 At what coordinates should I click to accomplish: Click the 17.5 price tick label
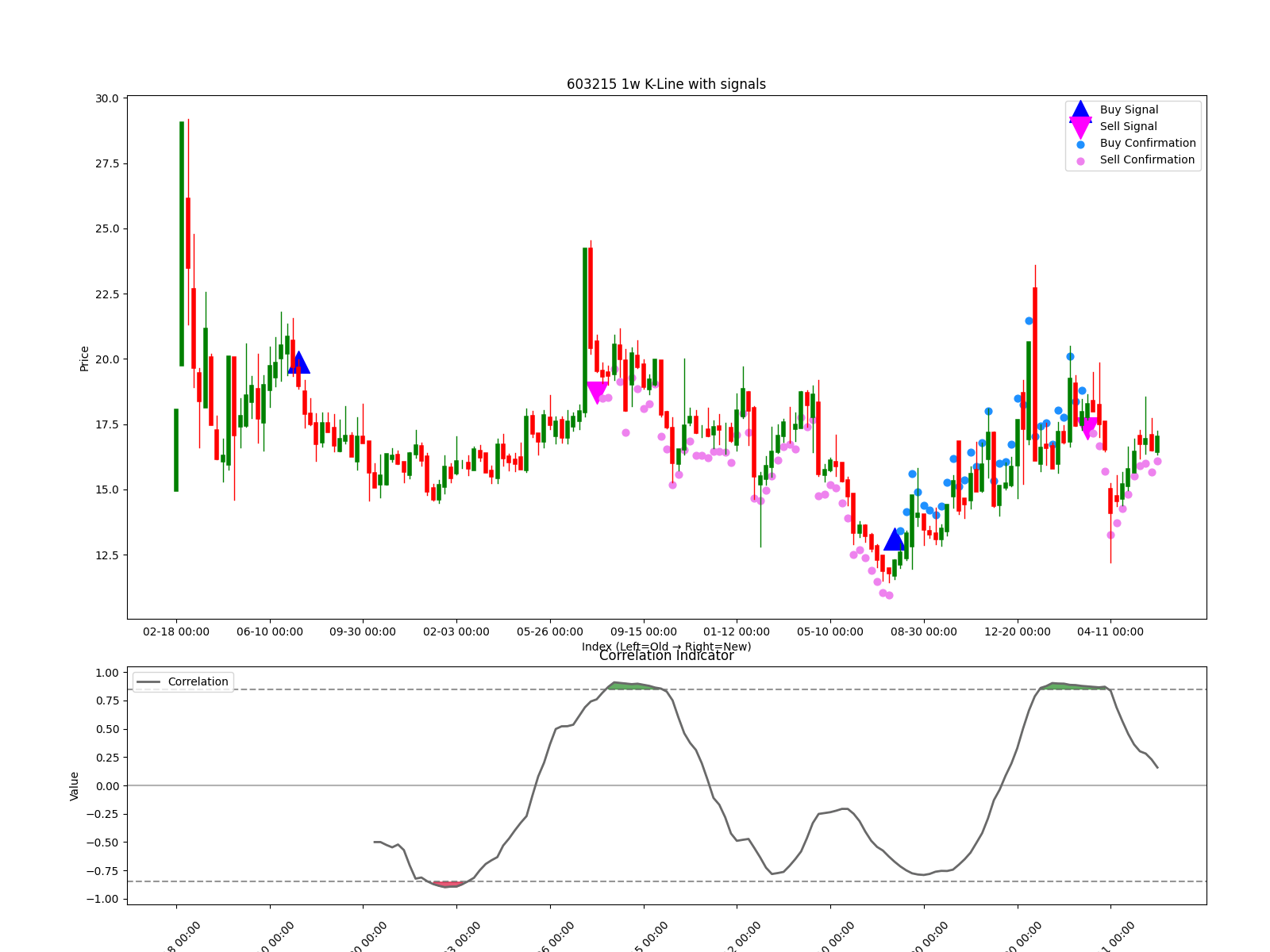point(107,424)
